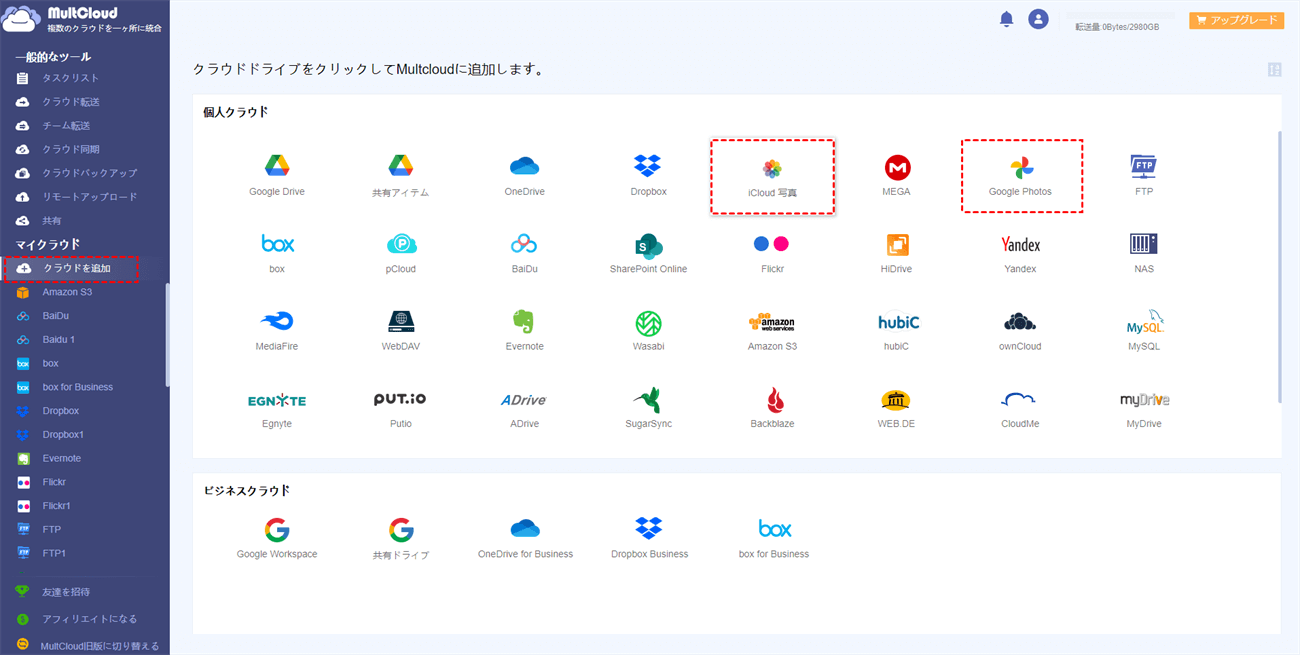Select the box for Business icon
The height and width of the screenshot is (655, 1300).
point(774,538)
